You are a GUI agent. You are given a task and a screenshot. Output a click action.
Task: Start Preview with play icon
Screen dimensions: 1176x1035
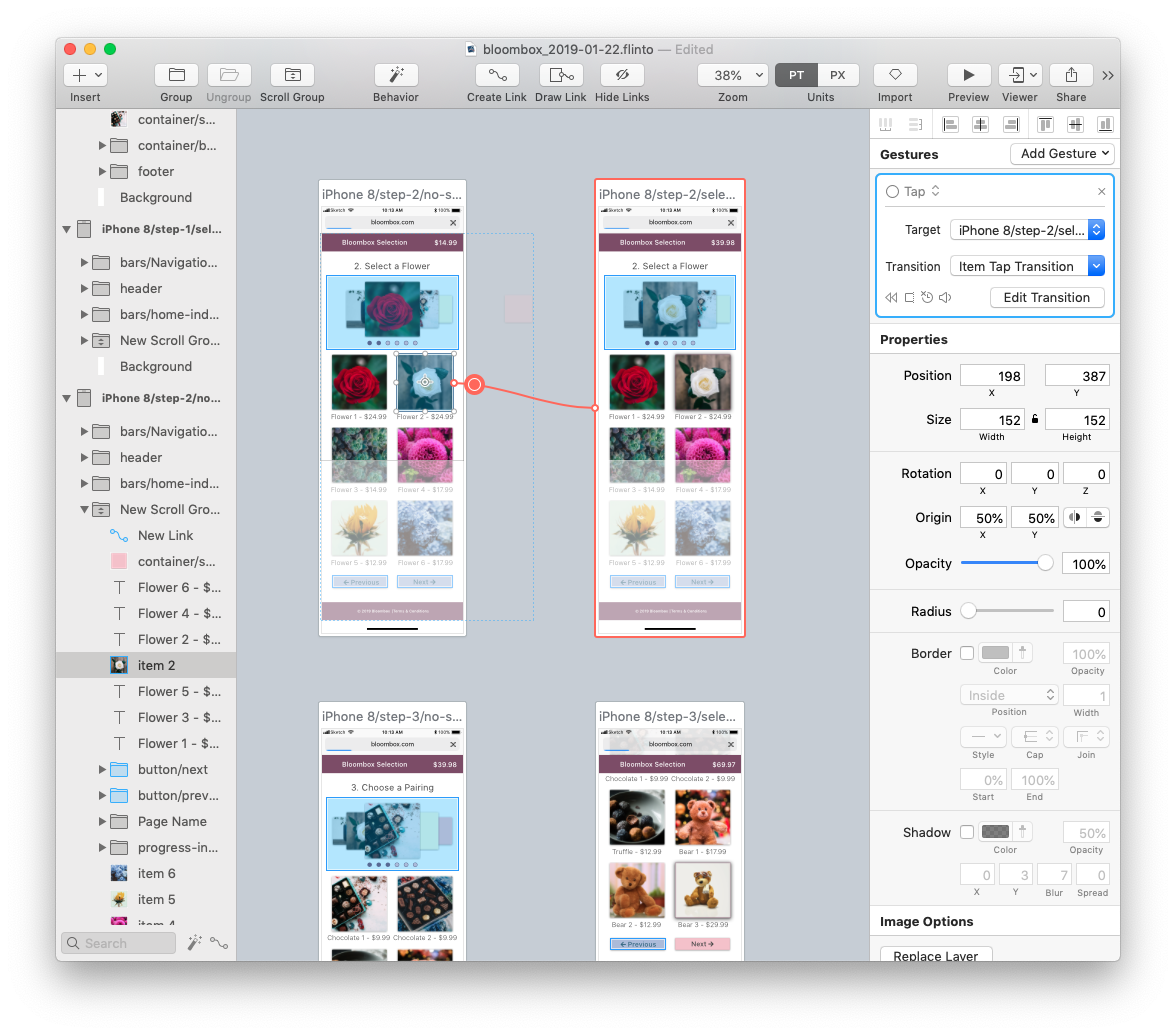coord(968,75)
